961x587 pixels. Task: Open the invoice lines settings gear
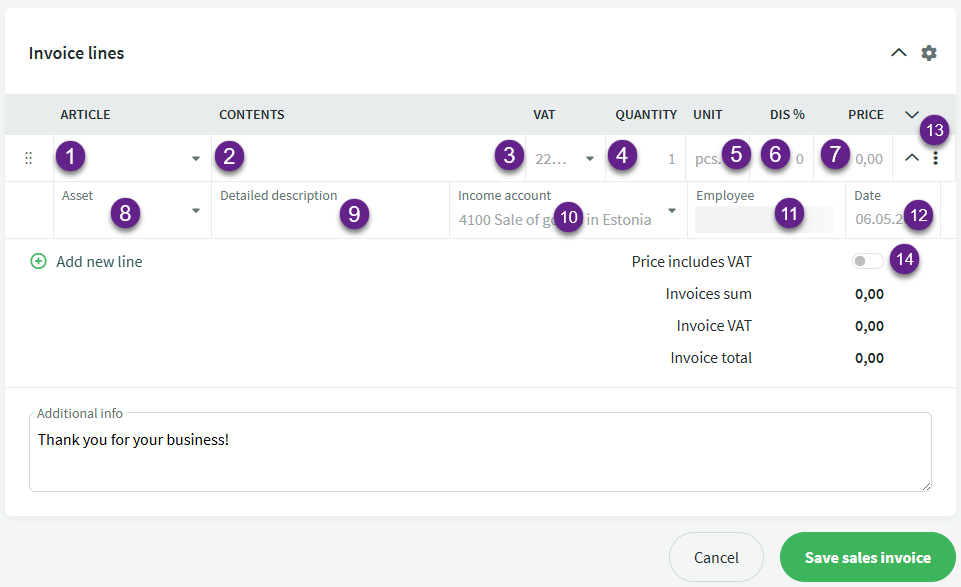[929, 53]
